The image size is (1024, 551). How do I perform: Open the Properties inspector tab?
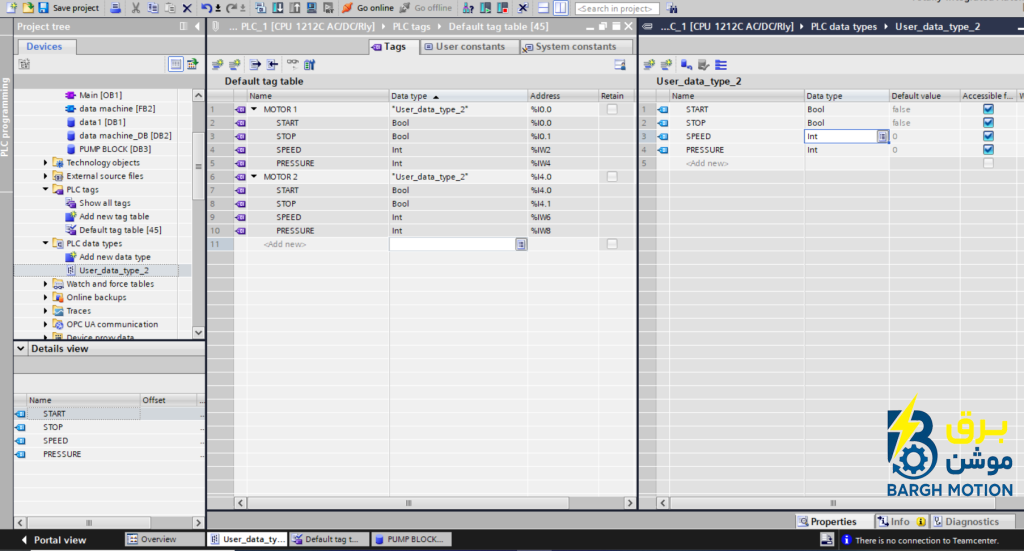[827, 522]
